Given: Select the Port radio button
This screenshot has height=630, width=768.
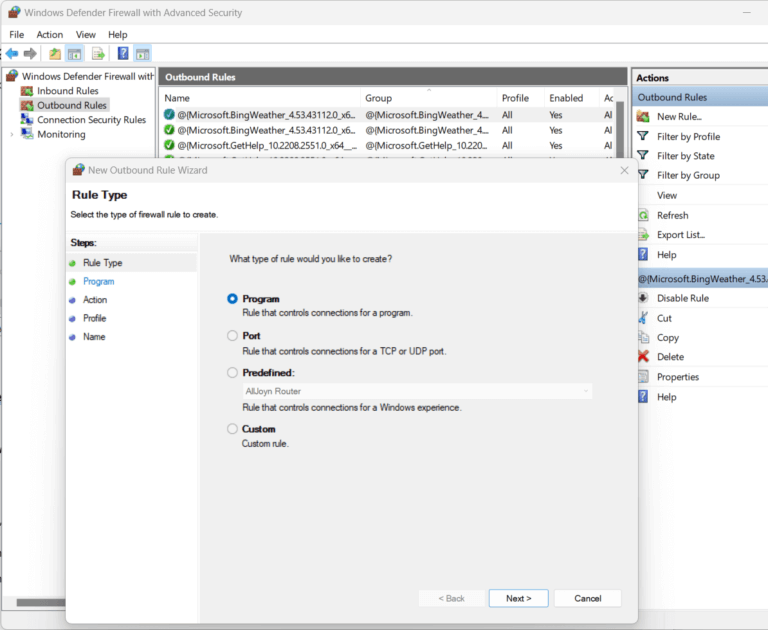Looking at the screenshot, I should 232,336.
